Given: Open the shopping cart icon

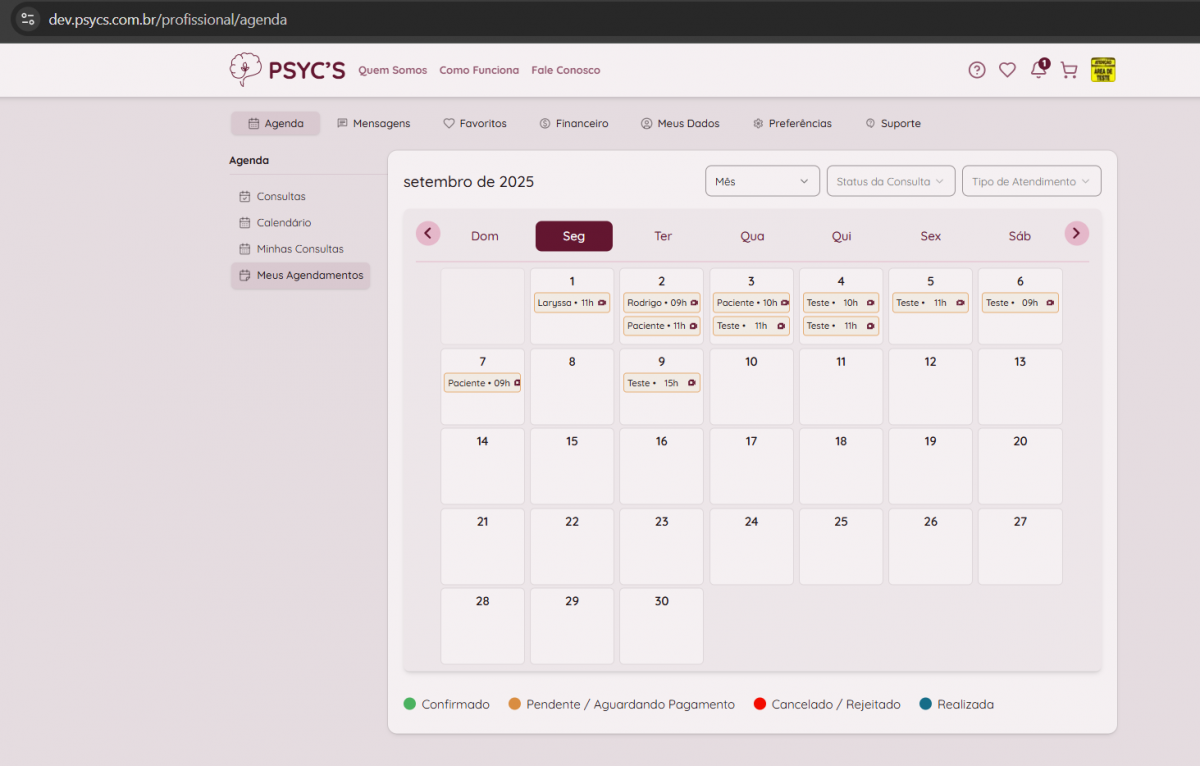Looking at the screenshot, I should coord(1069,70).
